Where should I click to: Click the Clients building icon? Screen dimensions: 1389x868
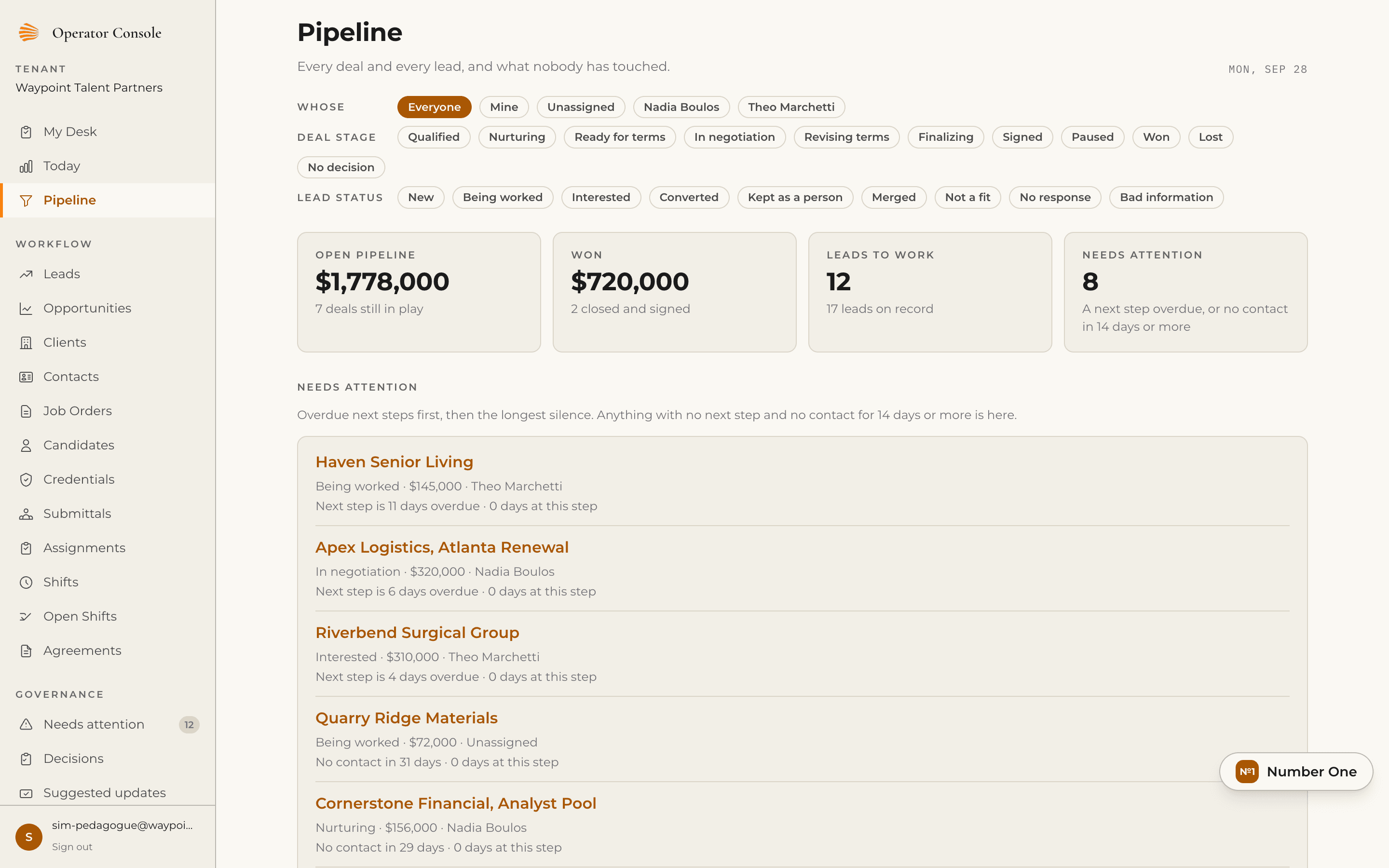[26, 343]
